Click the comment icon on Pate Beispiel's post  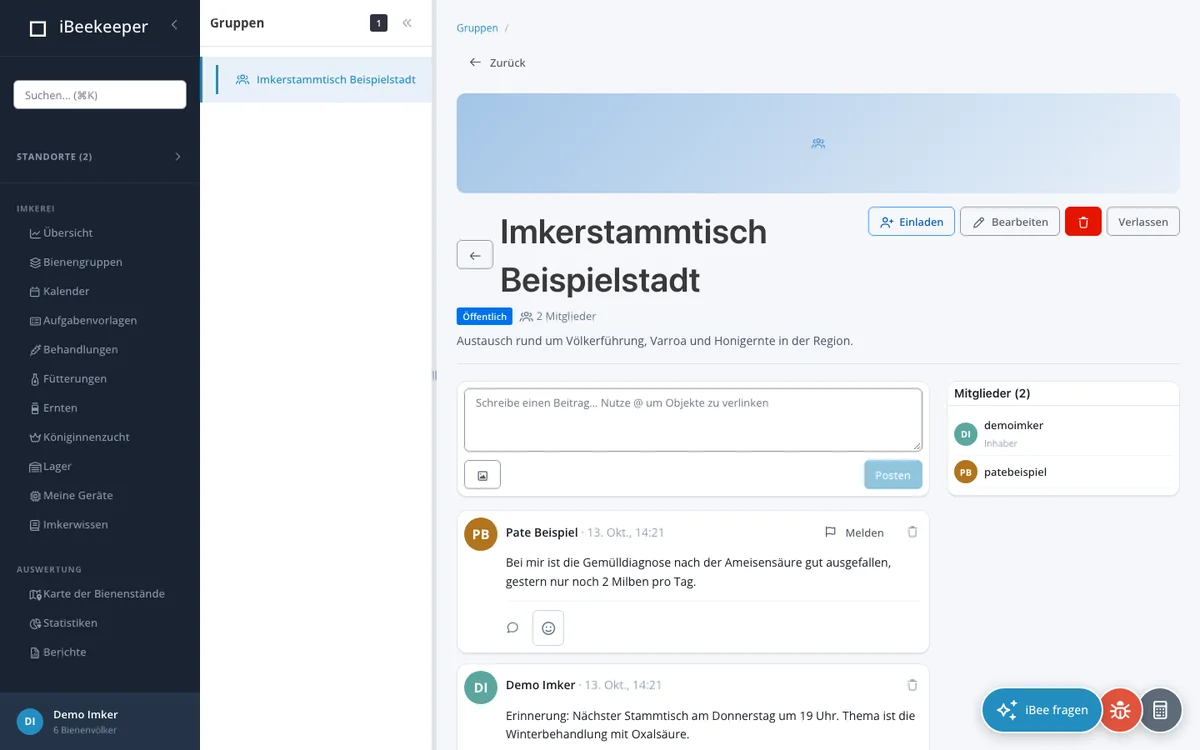513,628
